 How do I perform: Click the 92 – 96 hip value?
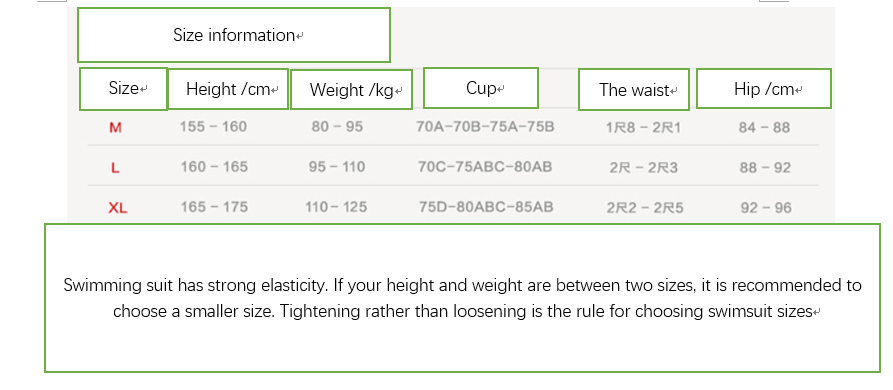(766, 208)
